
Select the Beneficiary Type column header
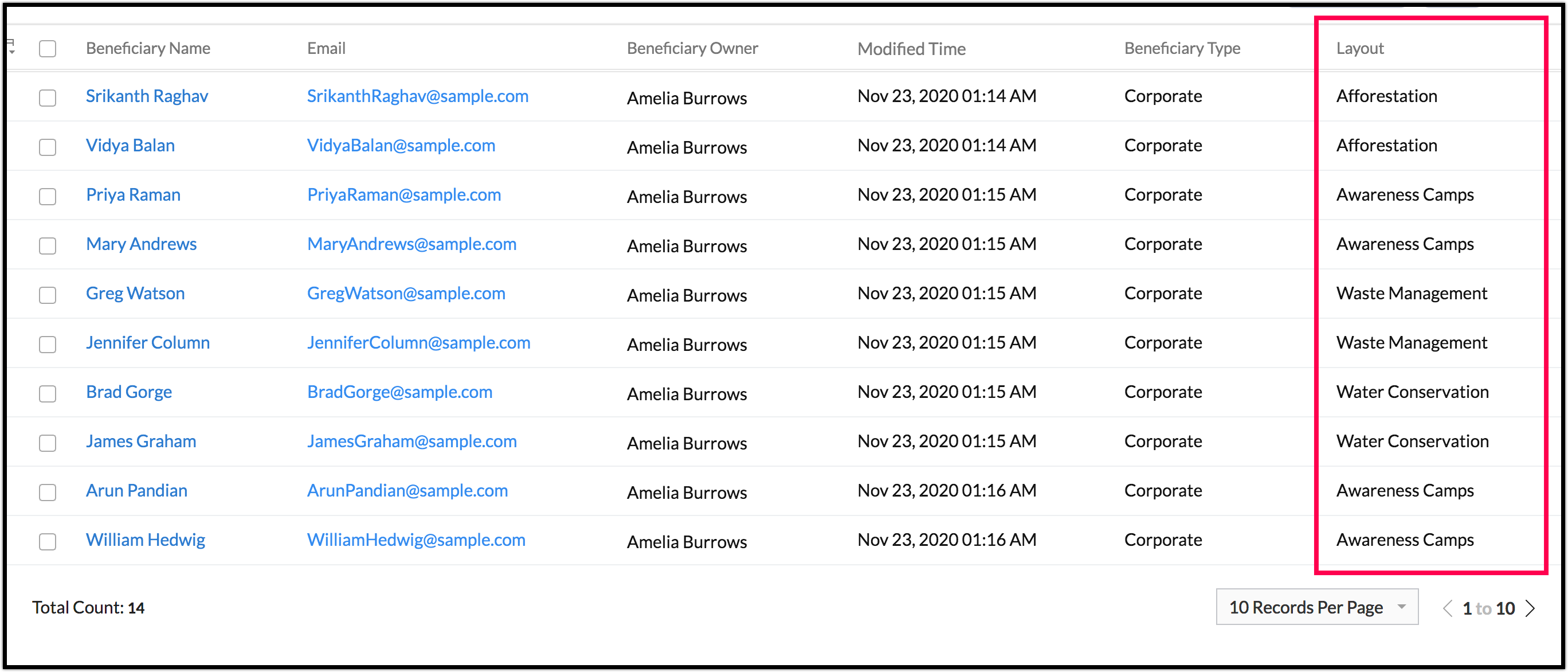tap(1182, 48)
